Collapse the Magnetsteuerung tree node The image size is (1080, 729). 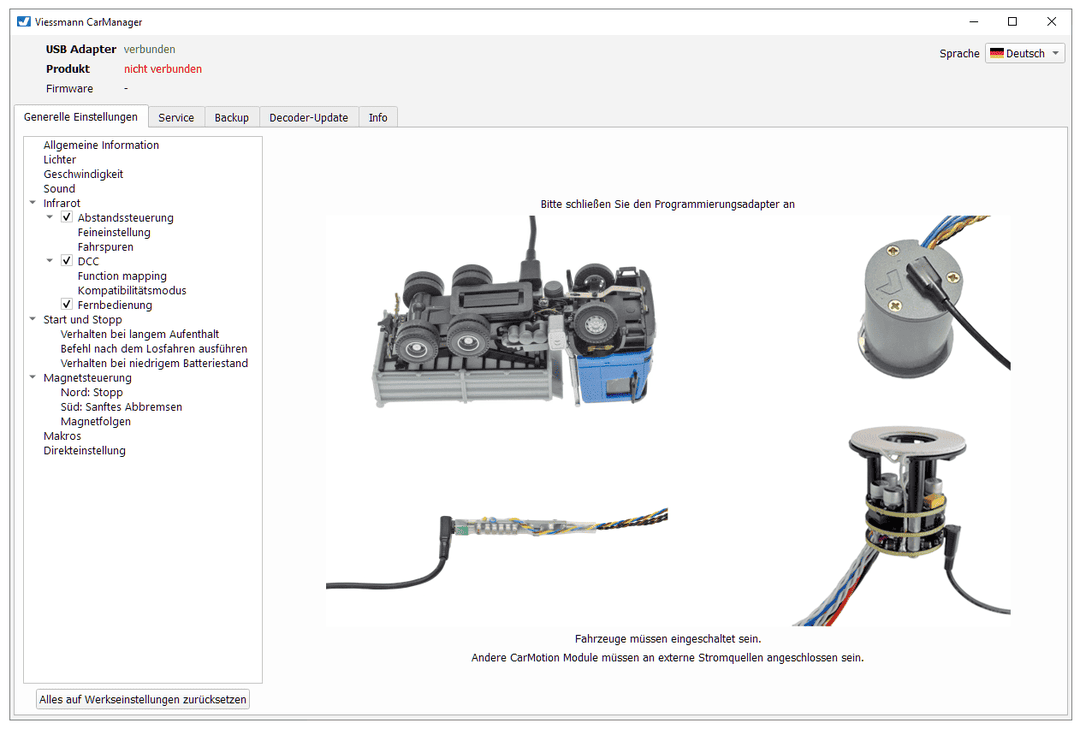pos(33,378)
